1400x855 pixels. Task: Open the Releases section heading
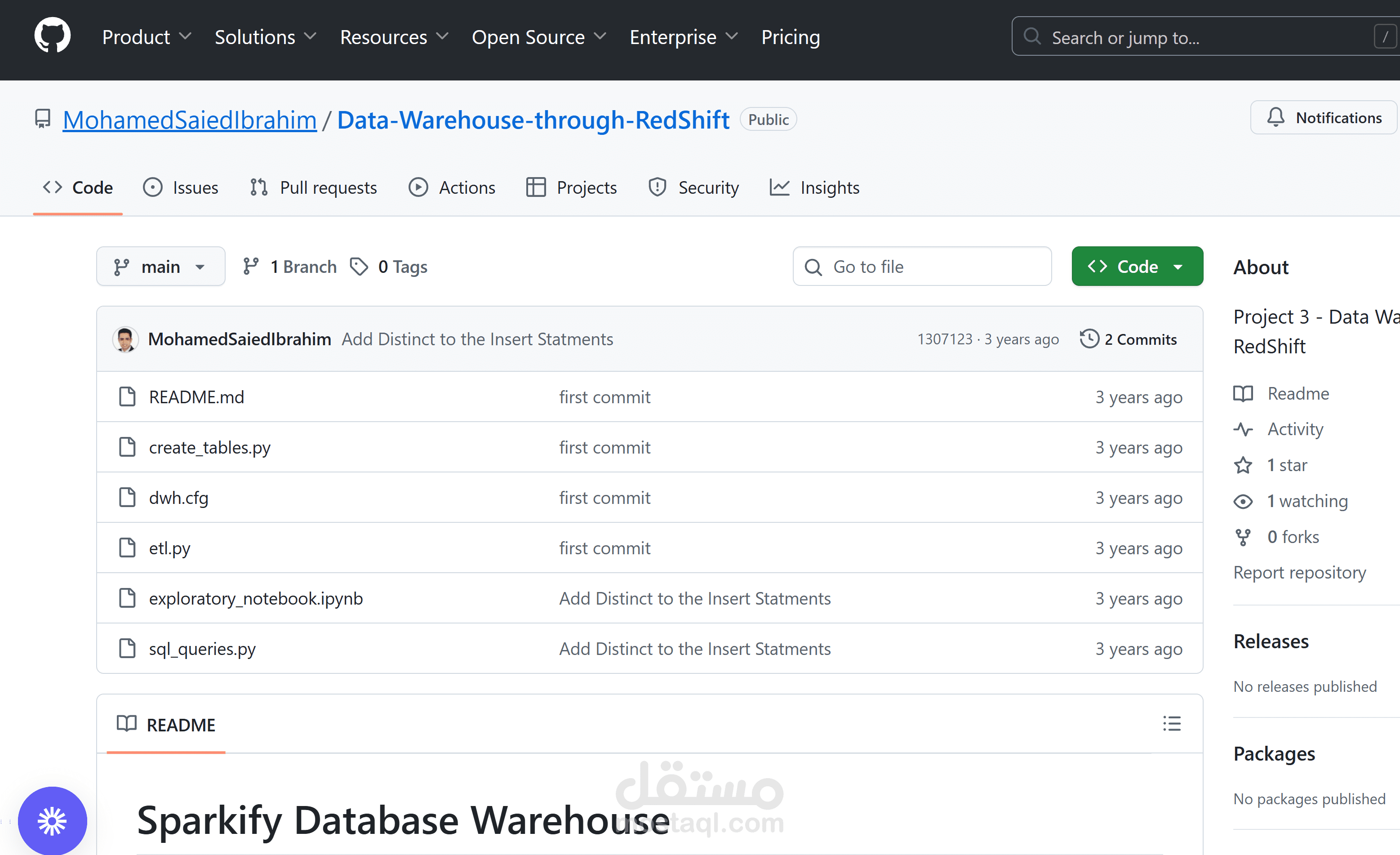tap(1271, 641)
